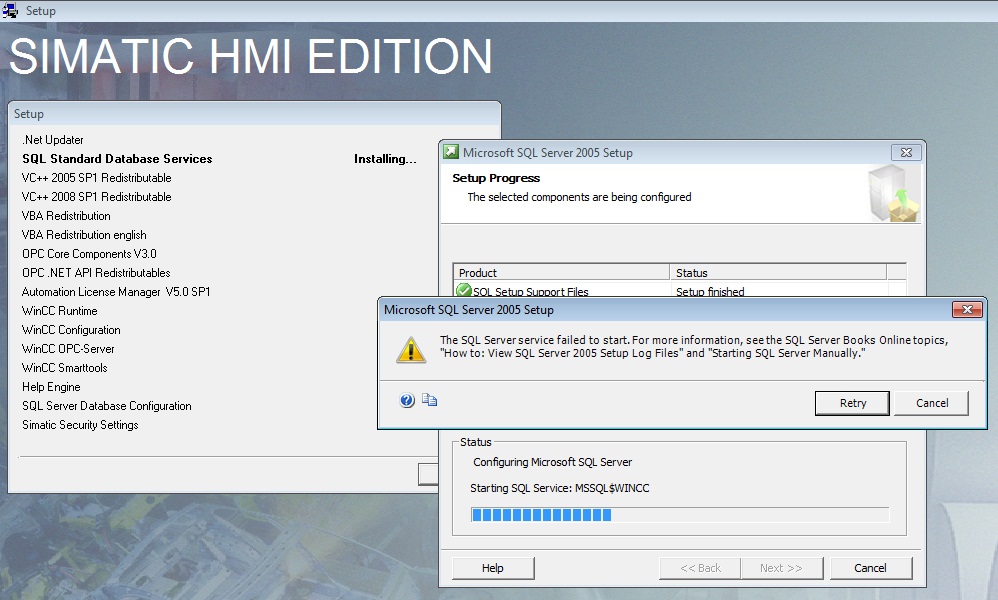Click the copy message icon in error dialog
998x600 pixels.
pyautogui.click(x=430, y=400)
